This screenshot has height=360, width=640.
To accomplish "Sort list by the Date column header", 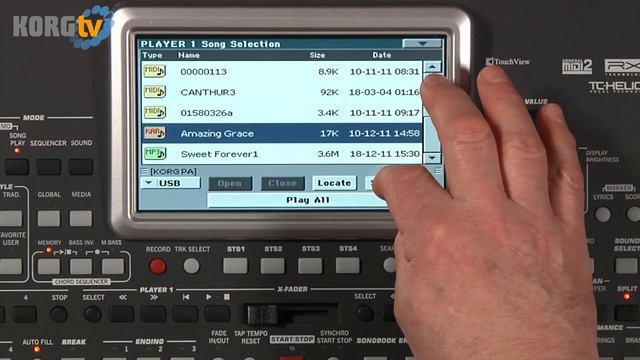I will pos(382,55).
